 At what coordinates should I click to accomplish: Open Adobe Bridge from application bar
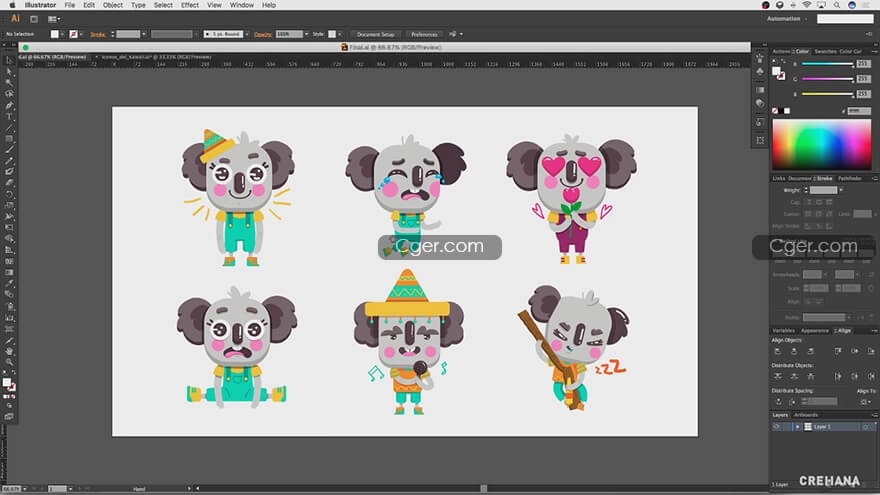pos(34,19)
